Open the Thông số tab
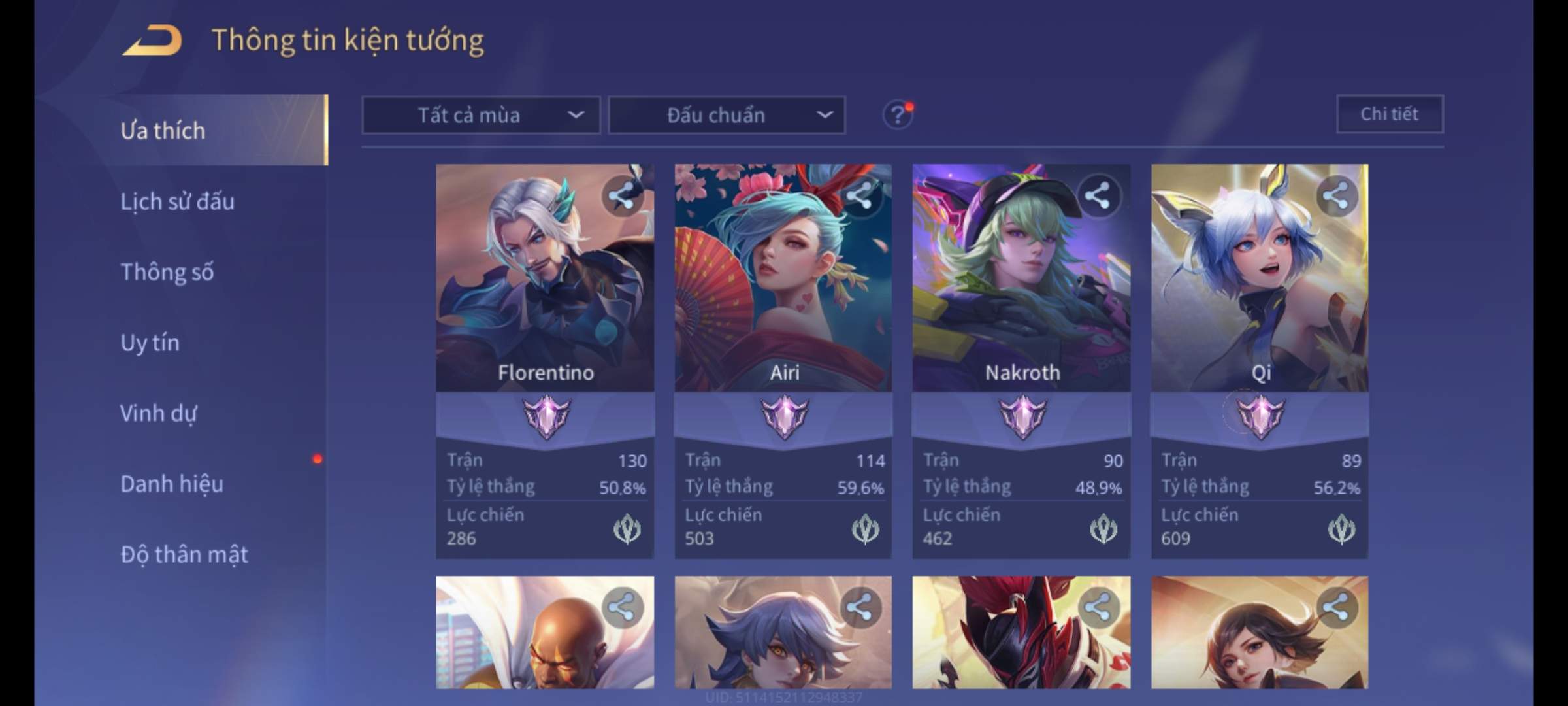This screenshot has height=706, width=1568. click(x=167, y=272)
